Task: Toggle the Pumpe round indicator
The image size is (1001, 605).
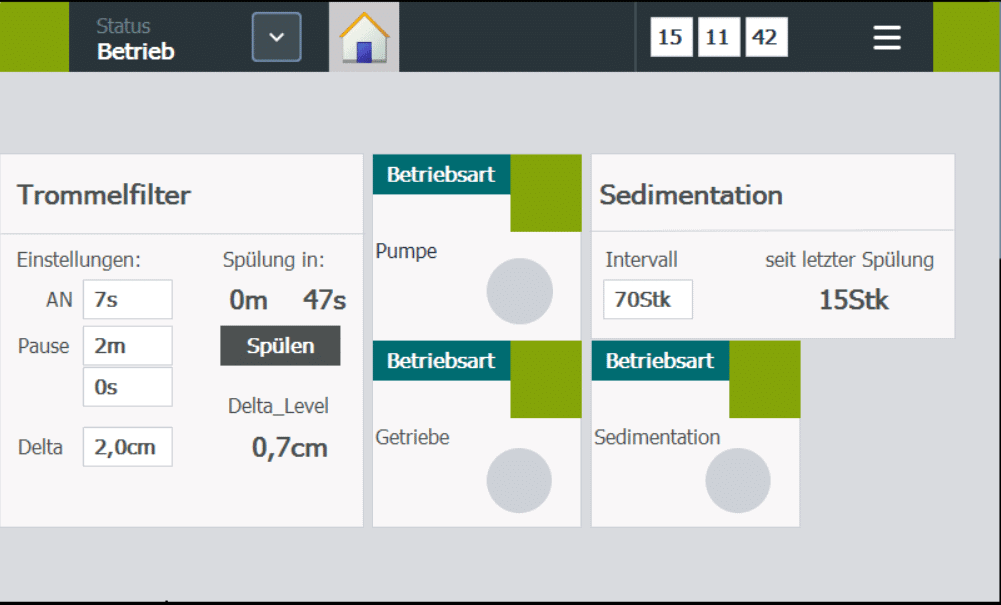Action: click(x=519, y=291)
